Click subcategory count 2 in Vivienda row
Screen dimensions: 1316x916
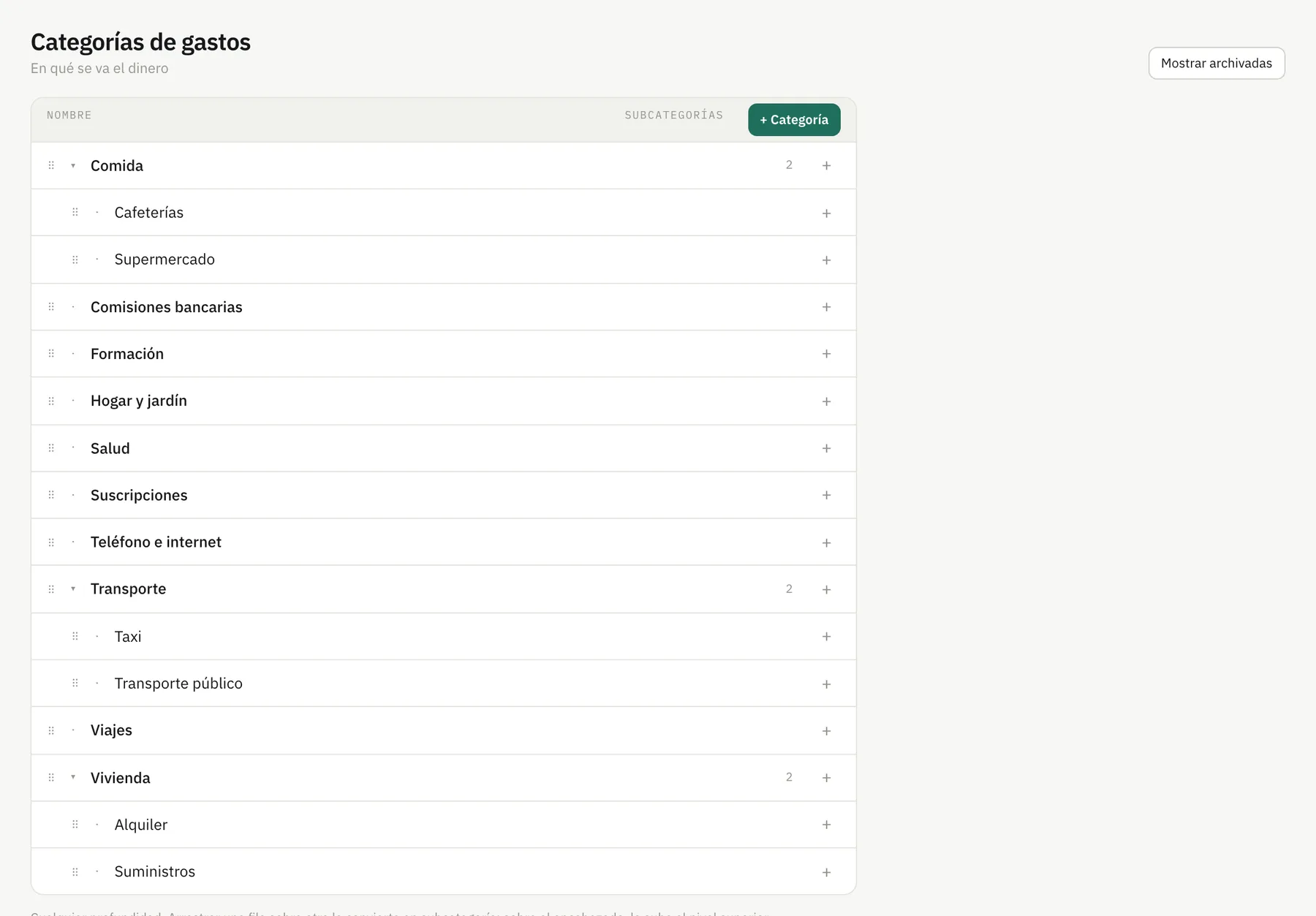(x=789, y=777)
